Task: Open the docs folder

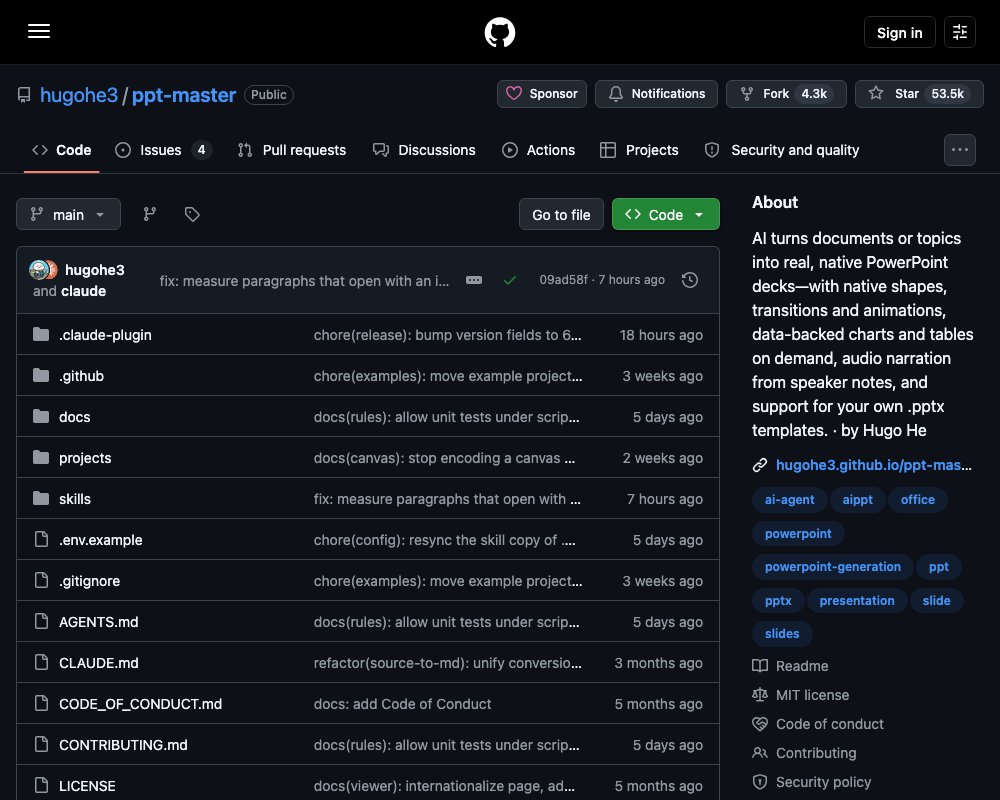Action: 75,417
